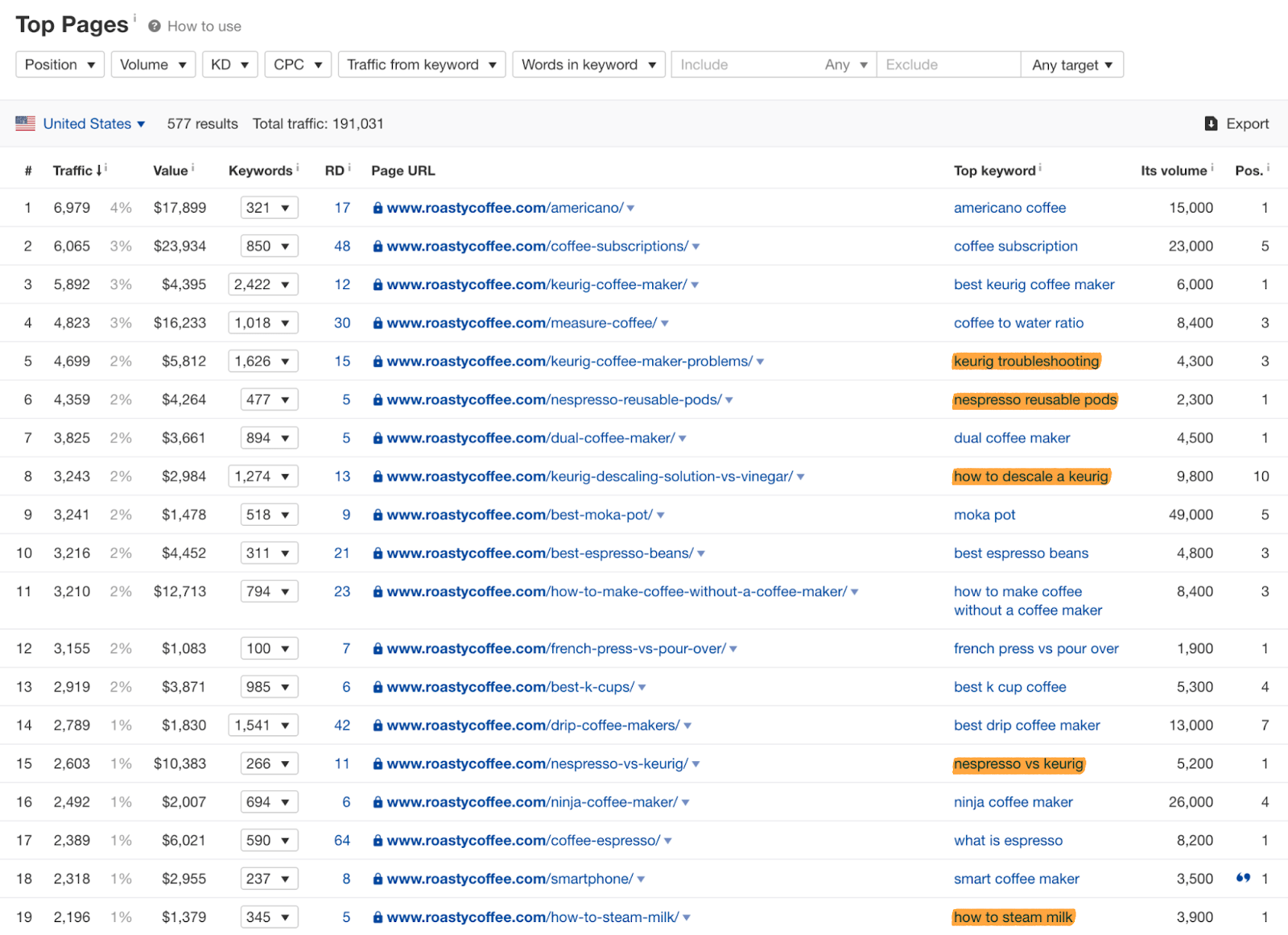Open the Words in keyword filter
This screenshot has height=935, width=1288.
(588, 64)
